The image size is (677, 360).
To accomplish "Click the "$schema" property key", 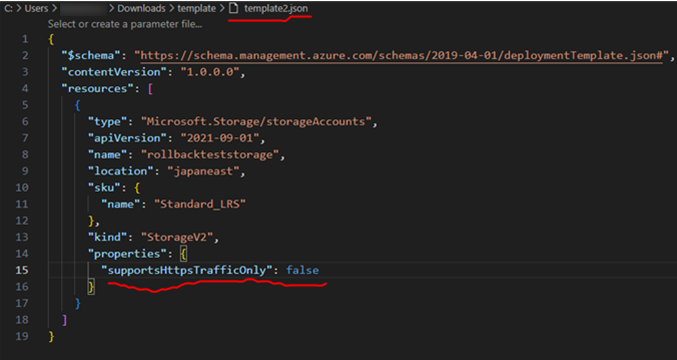I will tap(90, 55).
